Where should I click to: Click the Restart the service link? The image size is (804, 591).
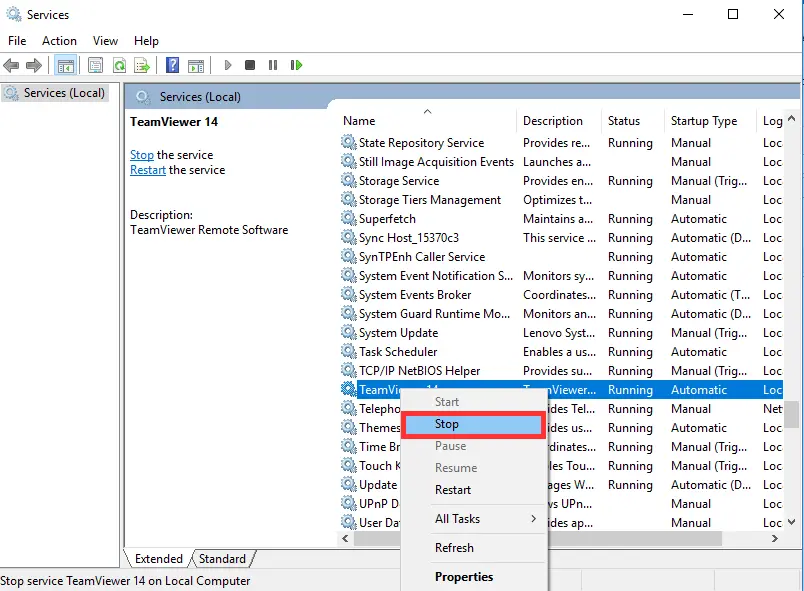148,170
